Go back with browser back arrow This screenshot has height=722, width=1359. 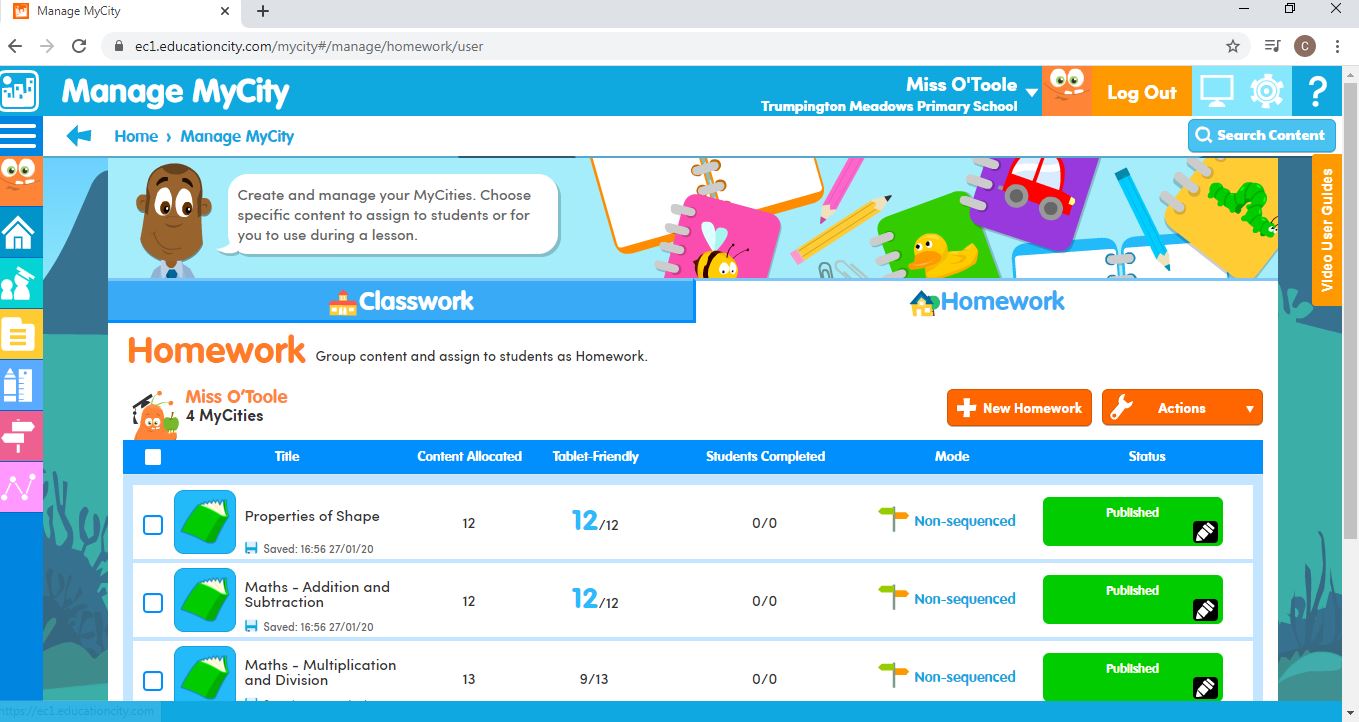(15, 46)
